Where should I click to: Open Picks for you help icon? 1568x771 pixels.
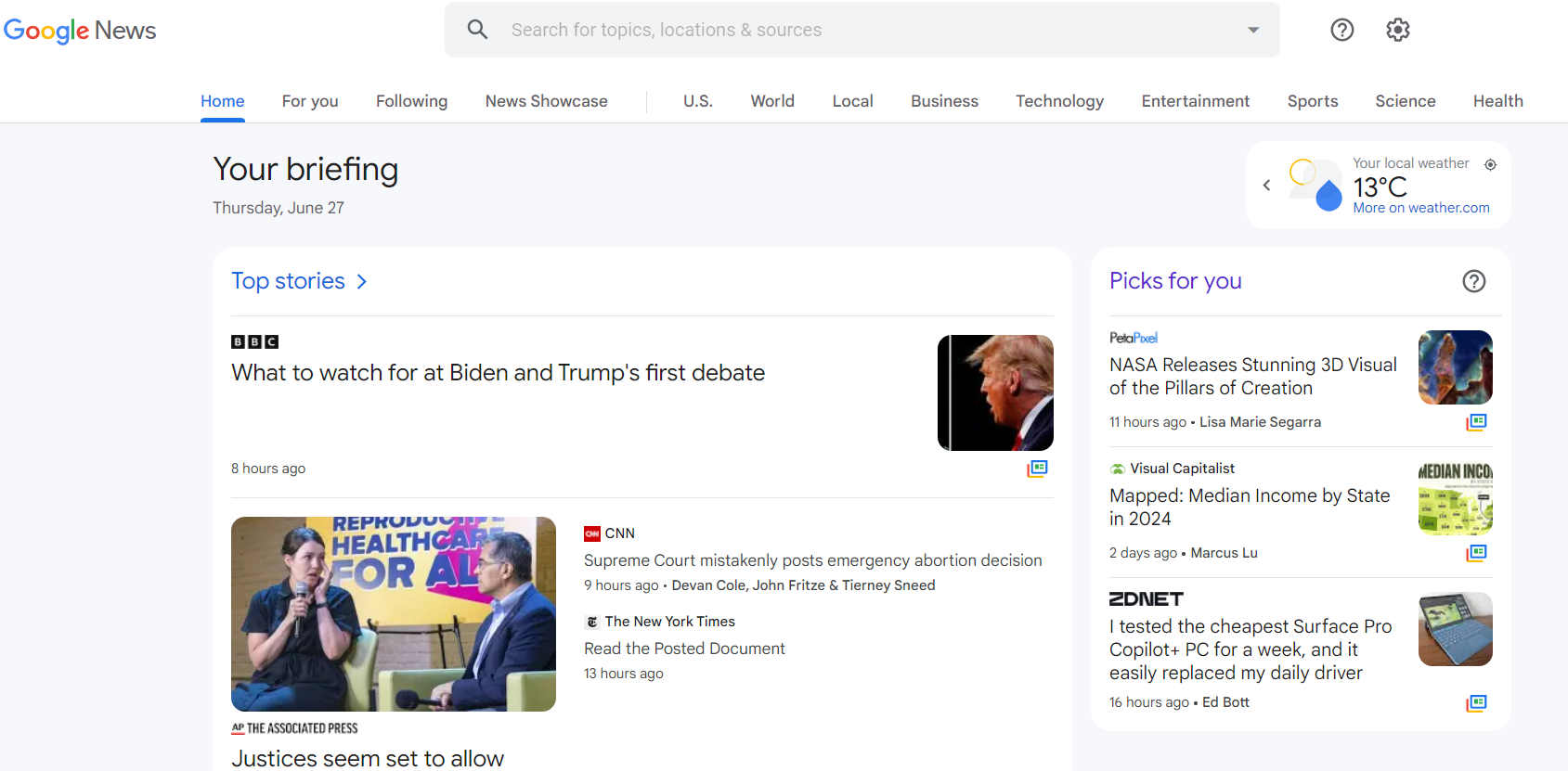coord(1474,281)
